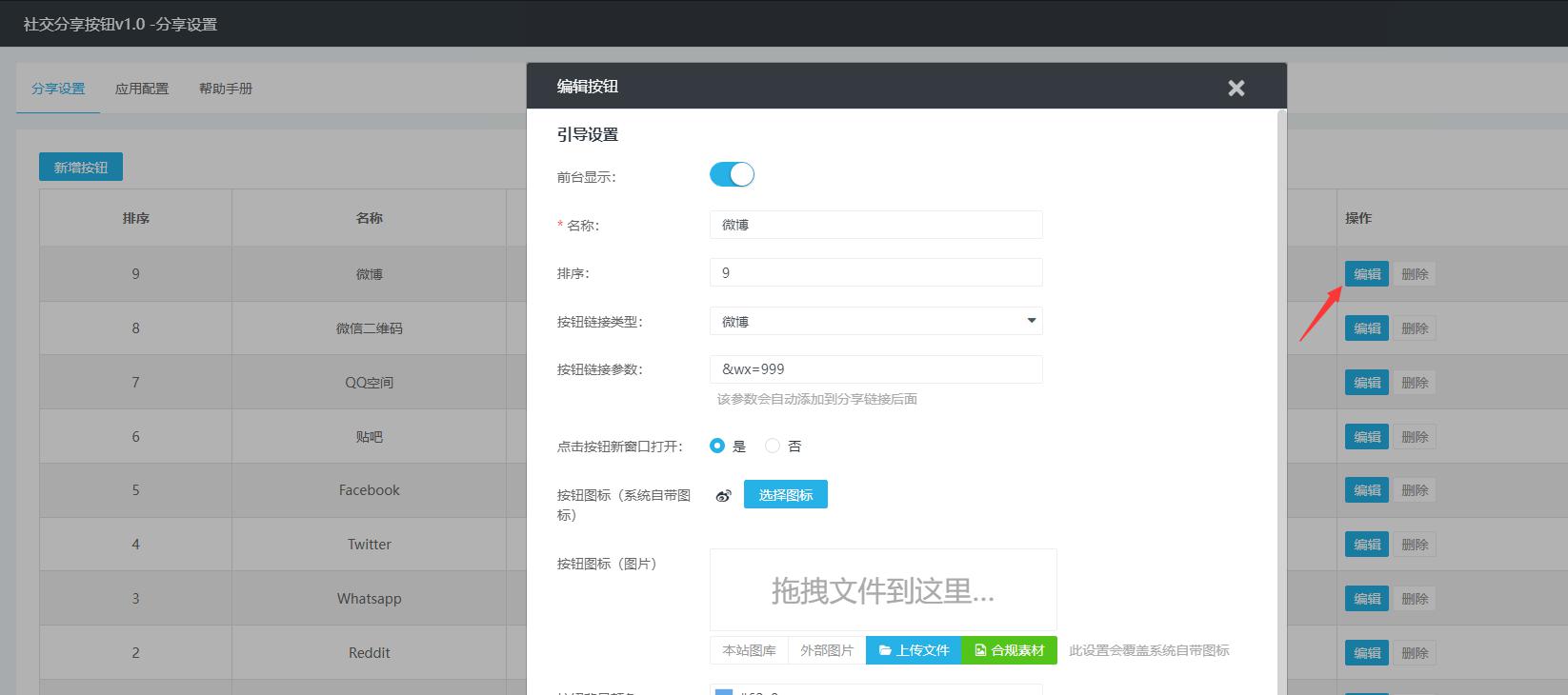Image resolution: width=1568 pixels, height=695 pixels.
Task: Switch to the 分享设置 tab
Action: tap(58, 89)
